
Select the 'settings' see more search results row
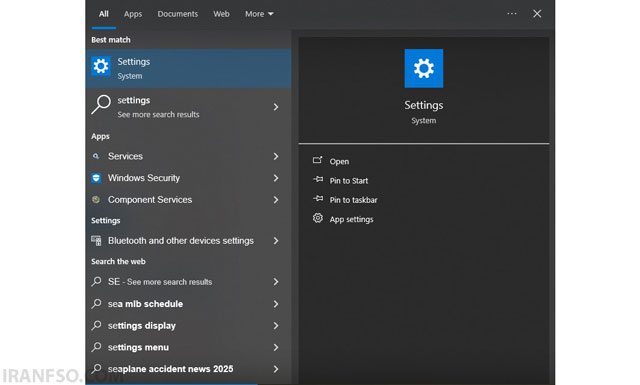188,107
